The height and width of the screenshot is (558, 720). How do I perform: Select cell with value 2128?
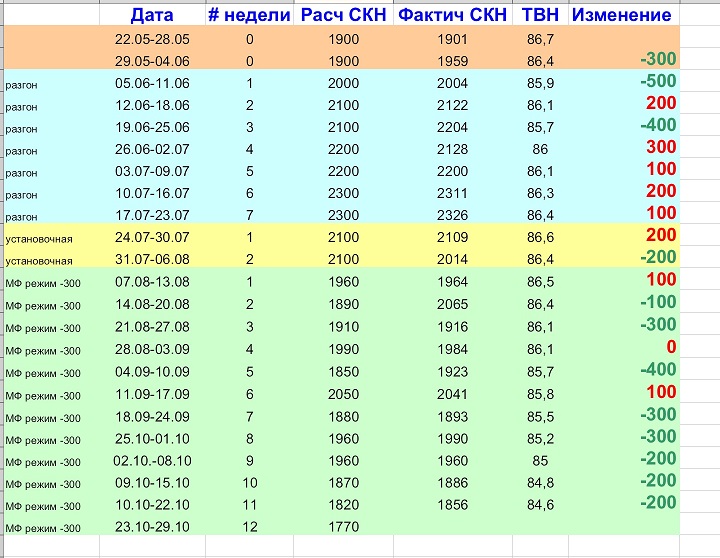point(453,149)
